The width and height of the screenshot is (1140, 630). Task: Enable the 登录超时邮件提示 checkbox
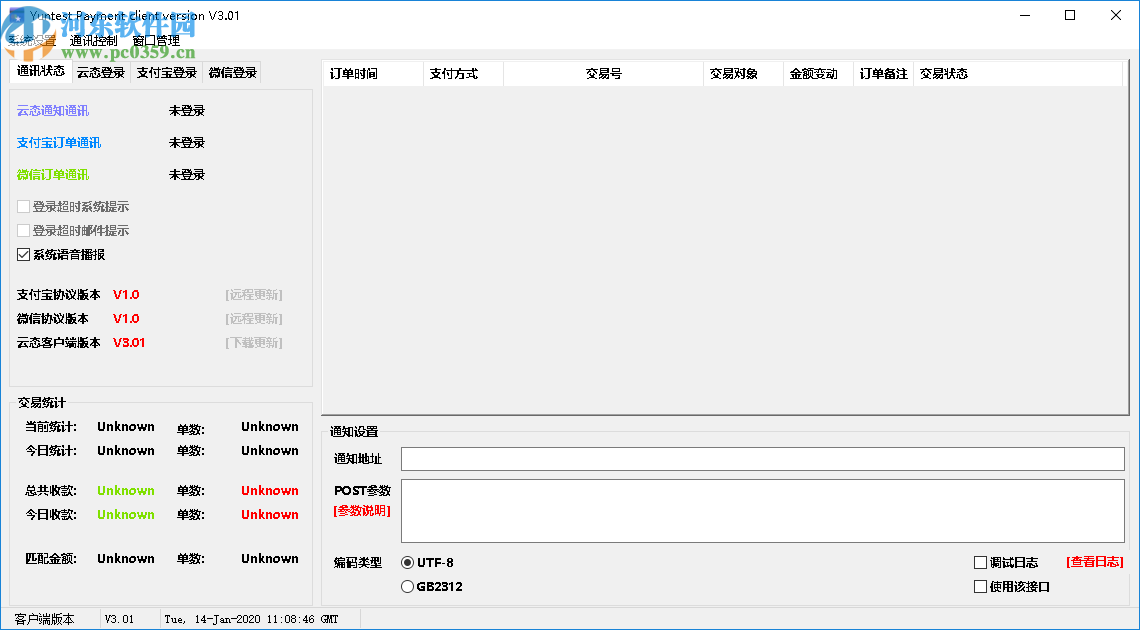pos(23,230)
